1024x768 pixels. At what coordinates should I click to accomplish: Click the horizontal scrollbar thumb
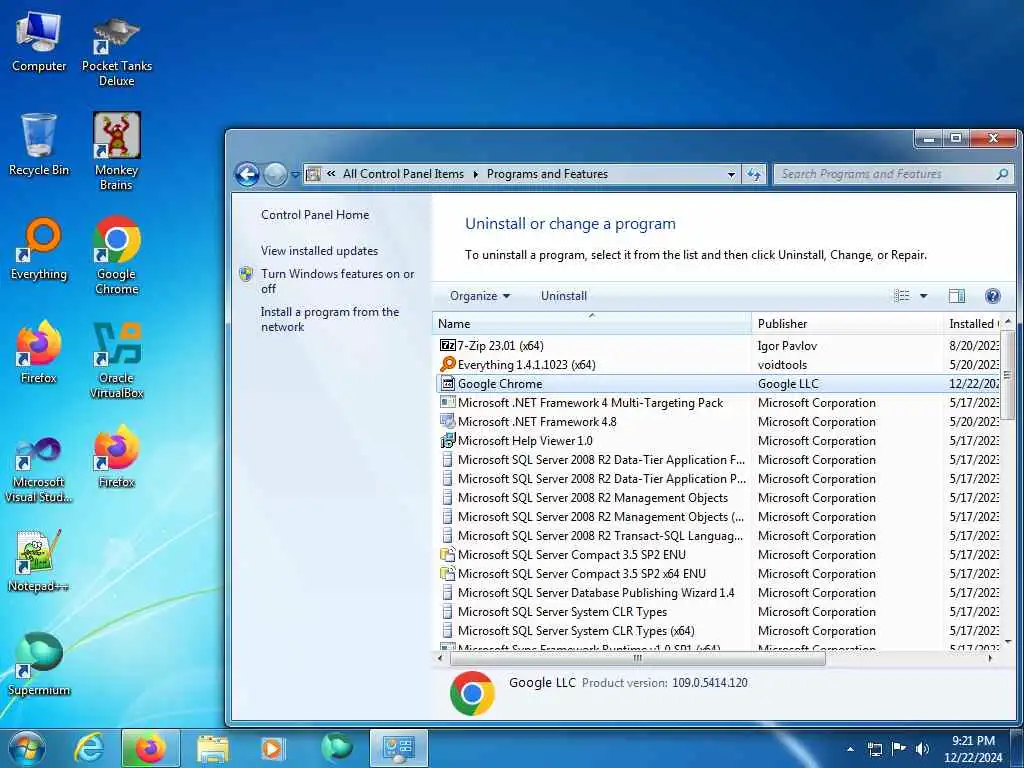click(x=637, y=658)
